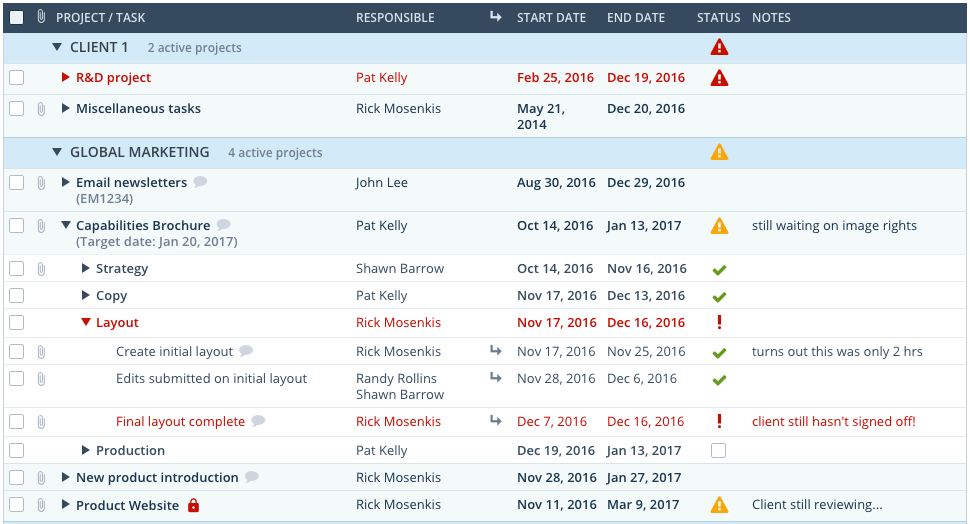Sort by the START DATE column header
This screenshot has width=970, height=524.
click(x=551, y=17)
